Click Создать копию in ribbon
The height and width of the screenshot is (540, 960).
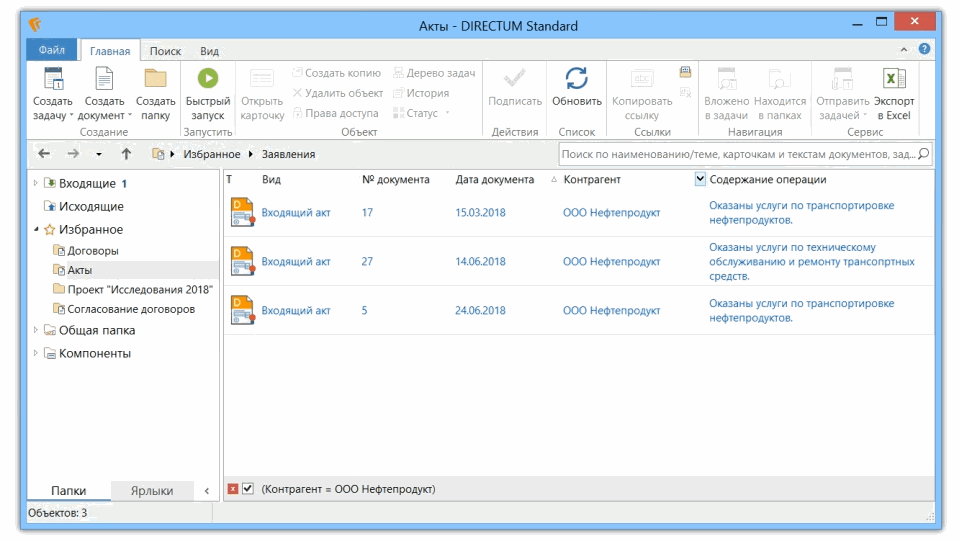(337, 73)
